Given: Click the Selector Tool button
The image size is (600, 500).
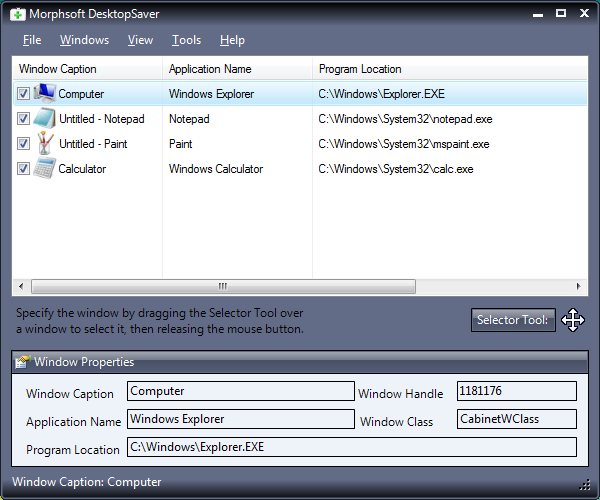Looking at the screenshot, I should 513,320.
